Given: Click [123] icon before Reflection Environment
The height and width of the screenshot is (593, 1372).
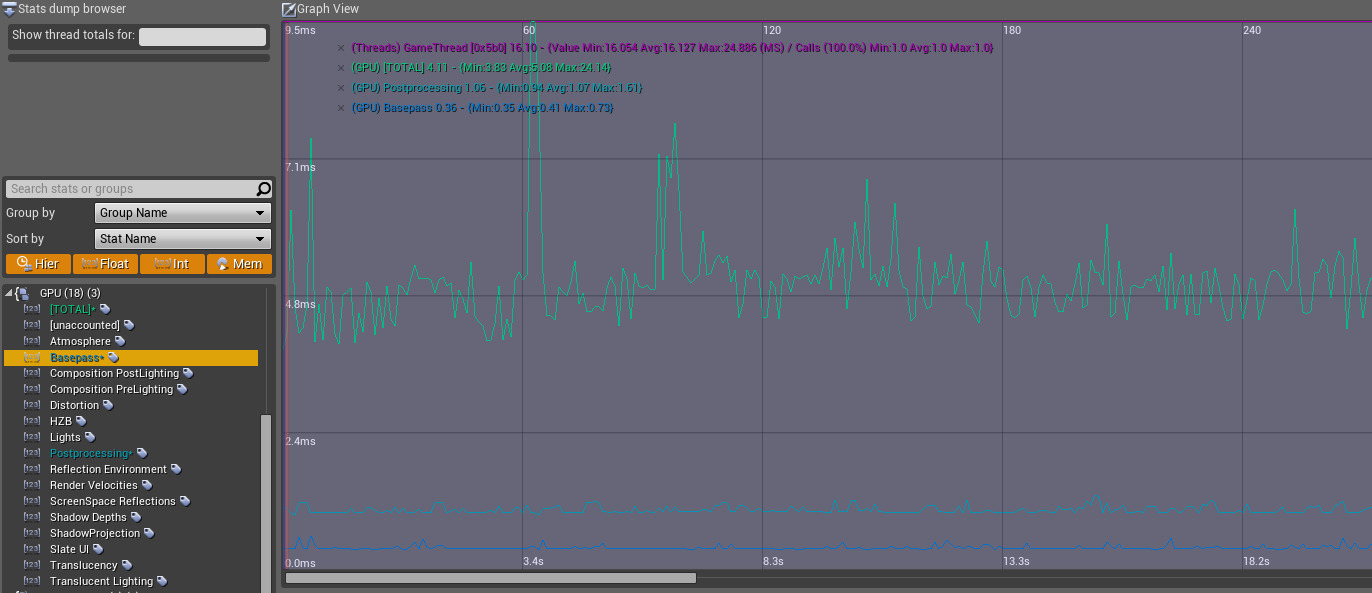Looking at the screenshot, I should pyautogui.click(x=32, y=469).
